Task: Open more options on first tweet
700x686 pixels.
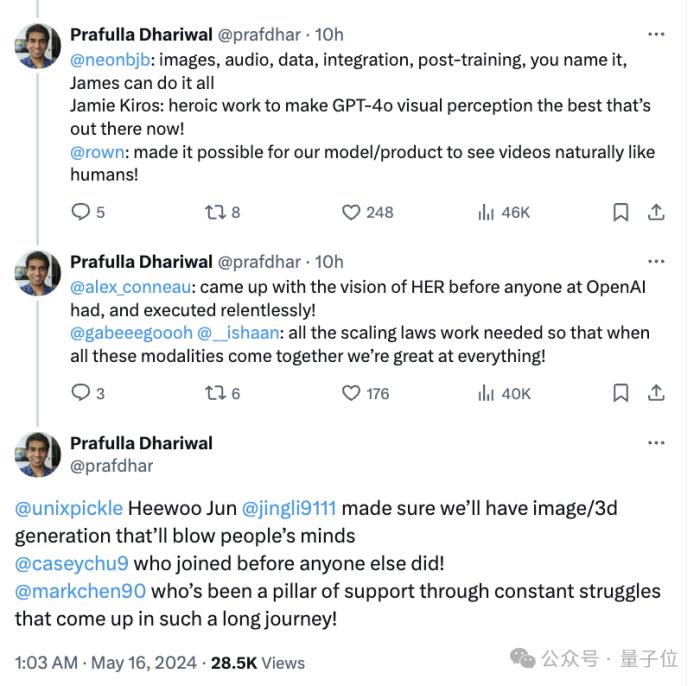Action: click(x=656, y=34)
